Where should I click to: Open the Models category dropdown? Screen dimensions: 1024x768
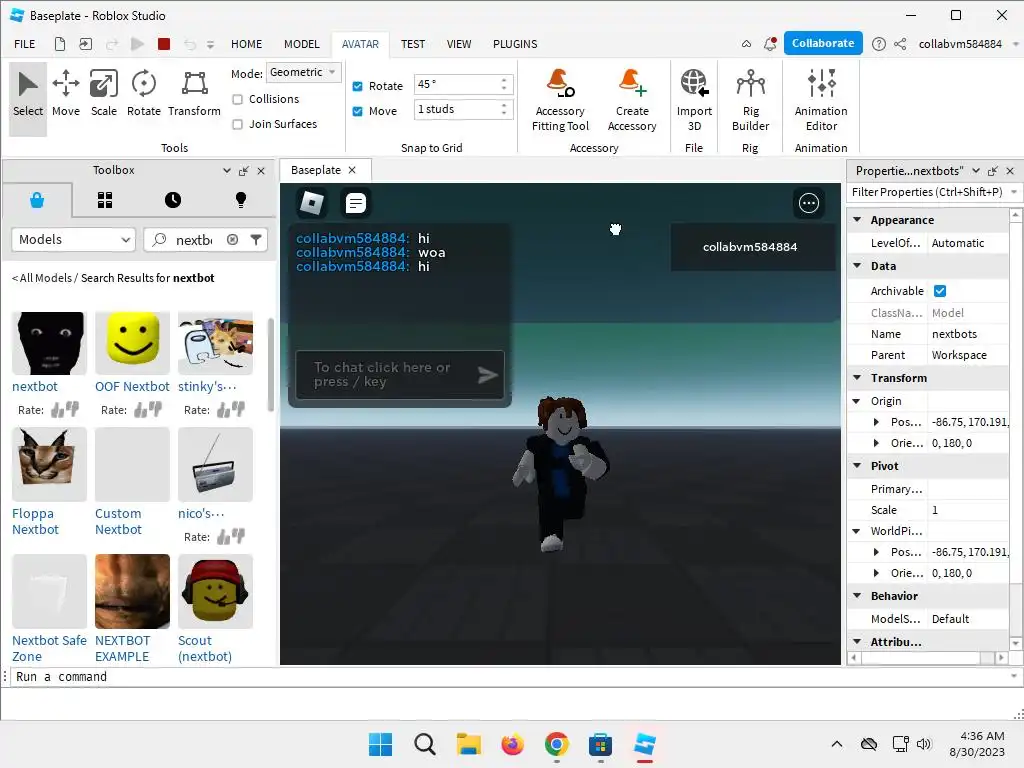[x=73, y=240]
